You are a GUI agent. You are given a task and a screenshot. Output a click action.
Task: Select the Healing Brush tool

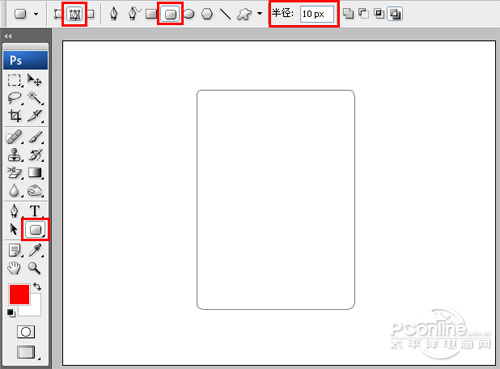(15, 137)
